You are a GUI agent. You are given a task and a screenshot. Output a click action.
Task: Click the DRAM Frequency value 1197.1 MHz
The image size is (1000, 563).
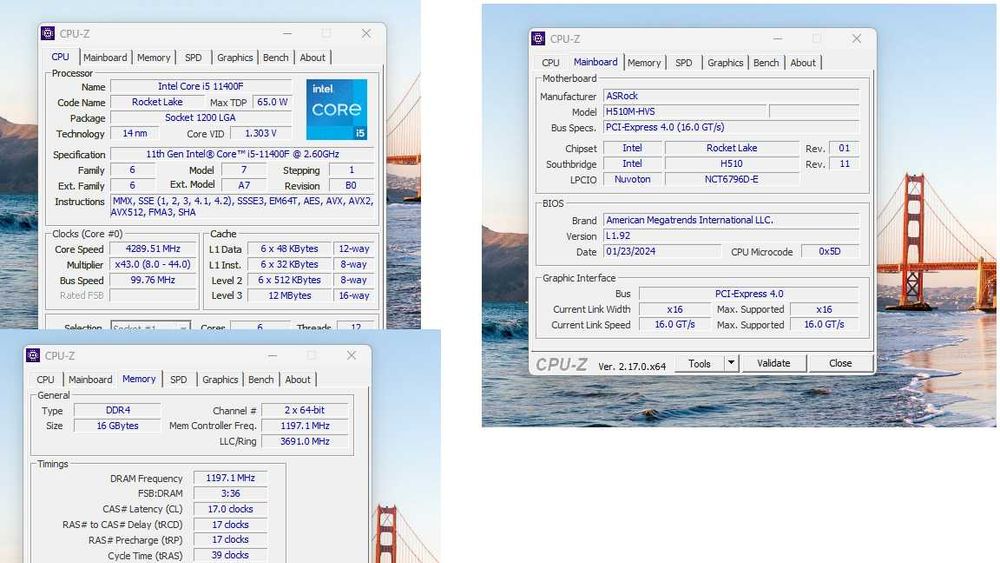230,478
